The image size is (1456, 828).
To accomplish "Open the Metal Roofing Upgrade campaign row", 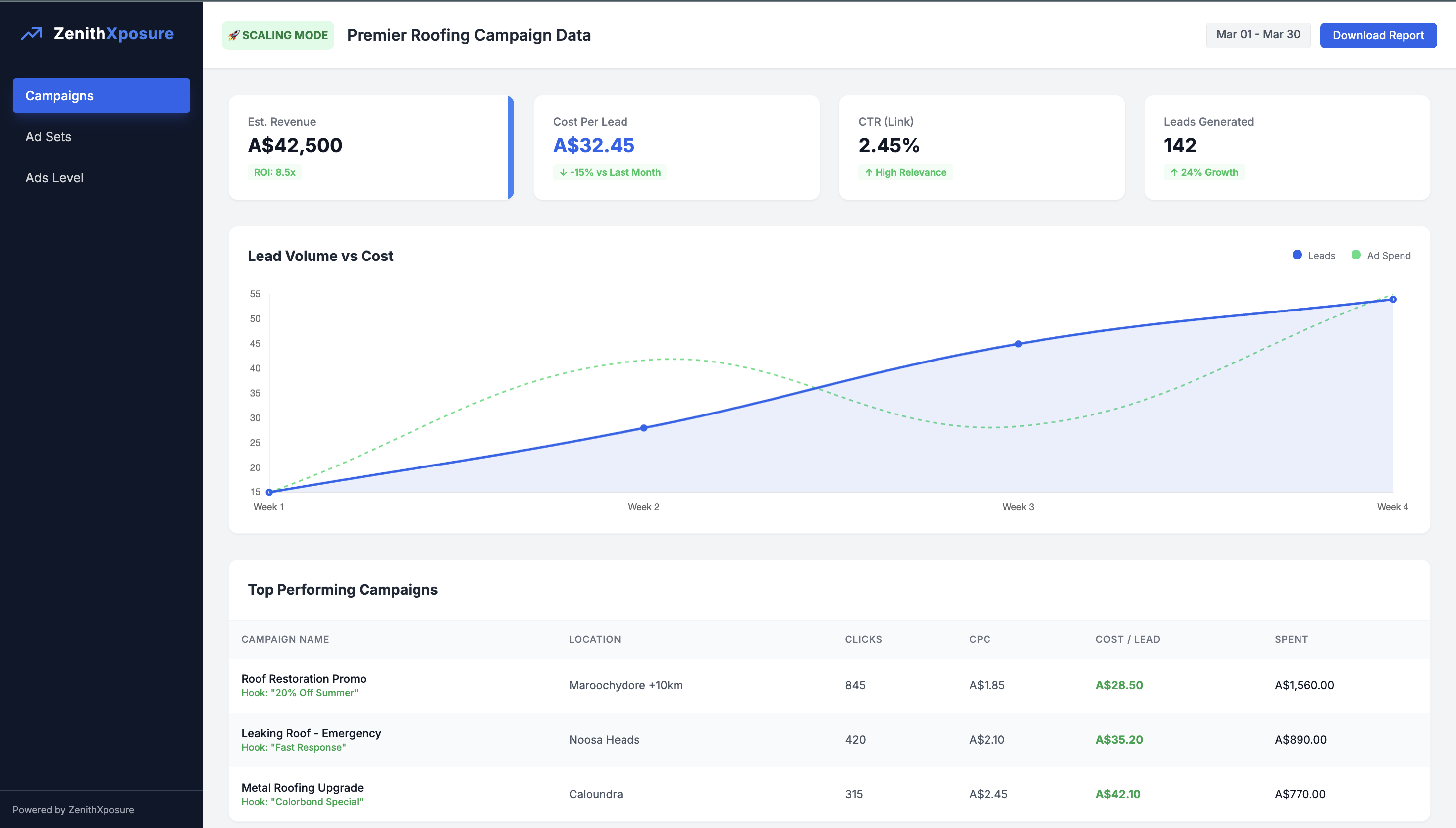I will [x=302, y=787].
